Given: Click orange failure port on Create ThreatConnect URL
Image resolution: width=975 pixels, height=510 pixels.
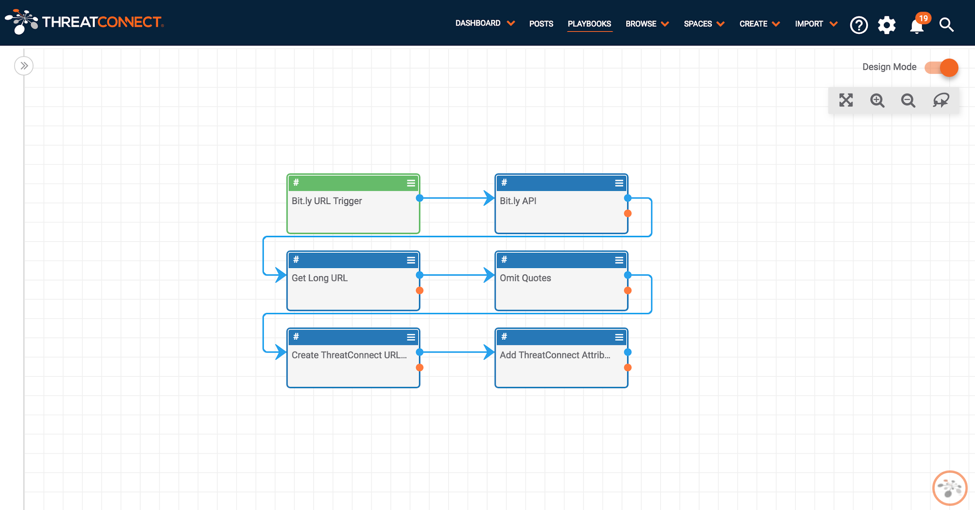Looking at the screenshot, I should [x=420, y=368].
